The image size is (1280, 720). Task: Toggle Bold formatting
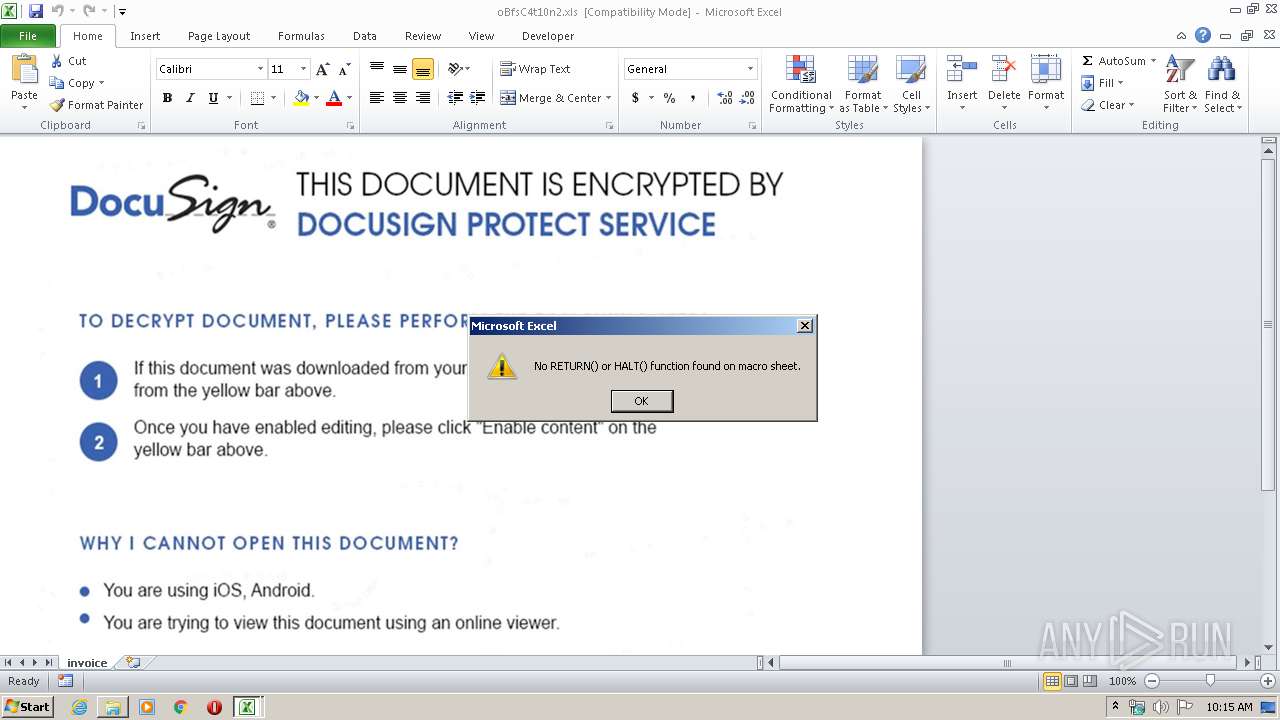[167, 98]
